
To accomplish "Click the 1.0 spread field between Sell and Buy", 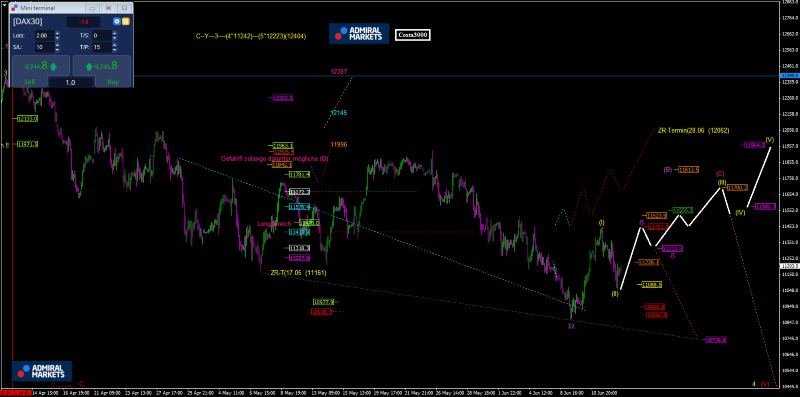I will tap(70, 82).
